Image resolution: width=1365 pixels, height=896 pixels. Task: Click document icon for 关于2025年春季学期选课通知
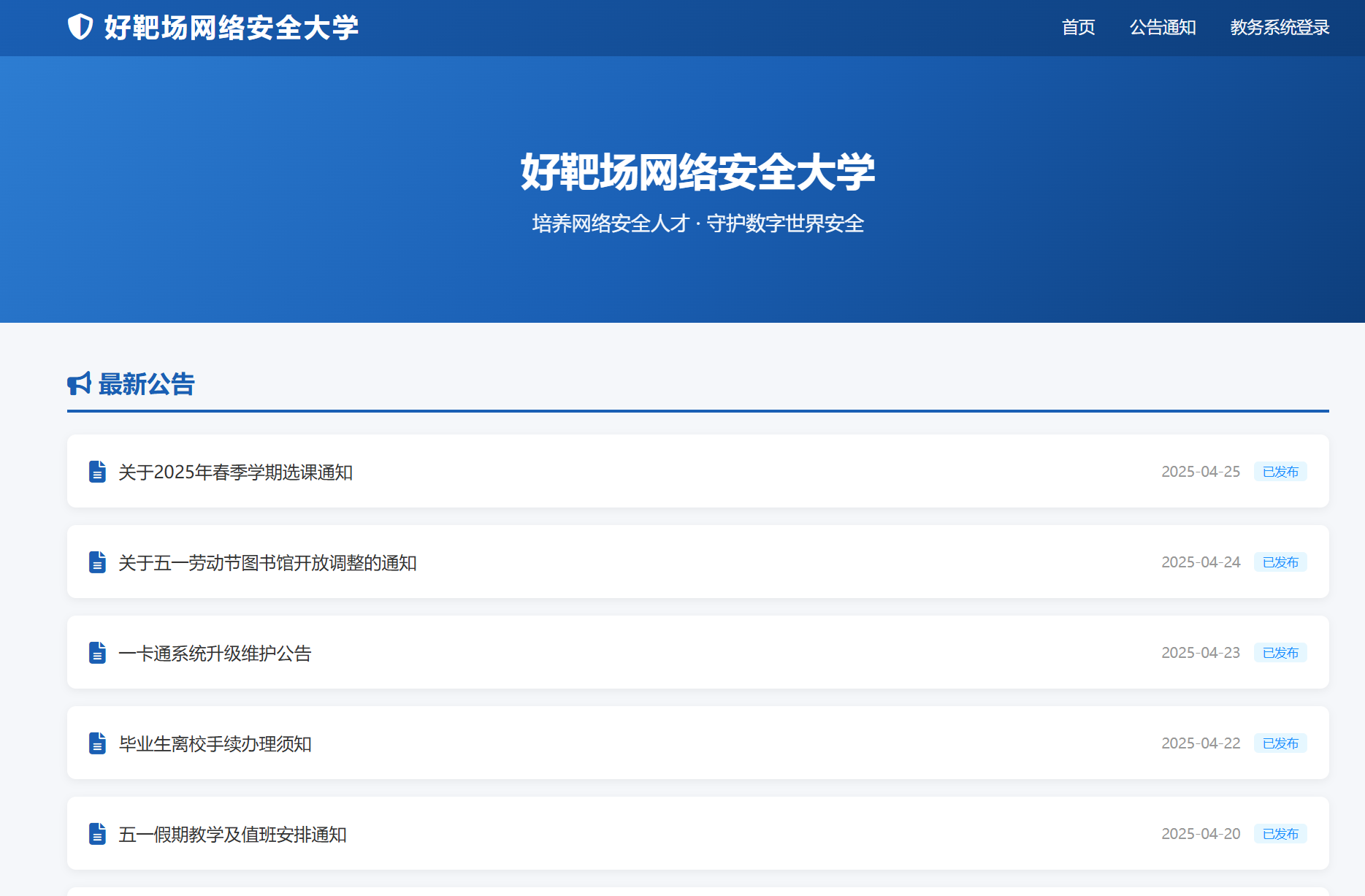pos(97,472)
